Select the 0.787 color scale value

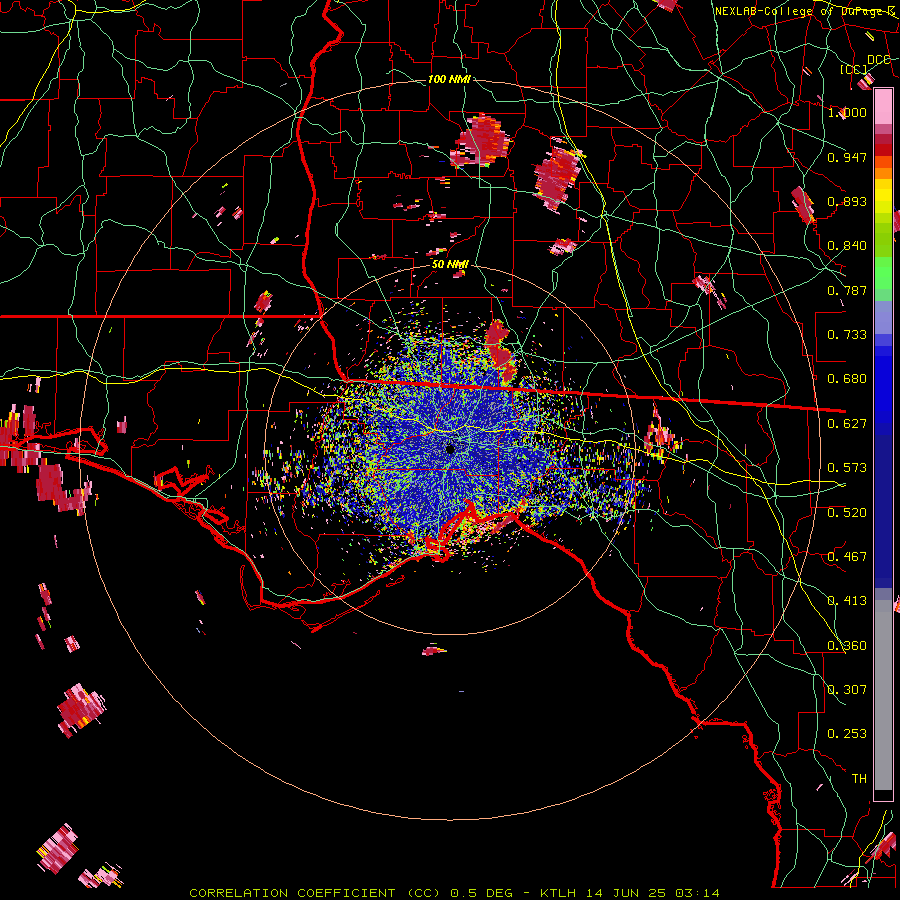tap(847, 290)
